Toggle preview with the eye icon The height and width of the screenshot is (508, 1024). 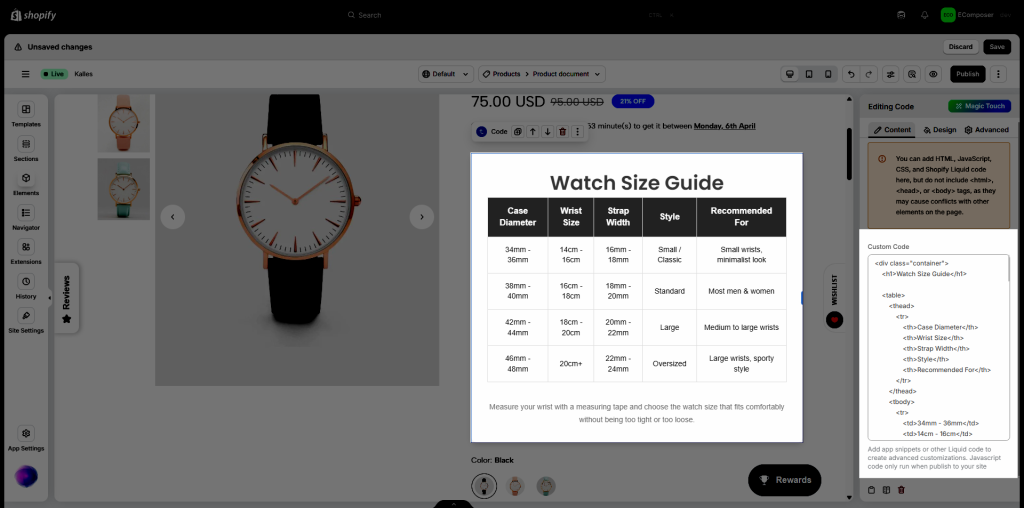point(933,74)
